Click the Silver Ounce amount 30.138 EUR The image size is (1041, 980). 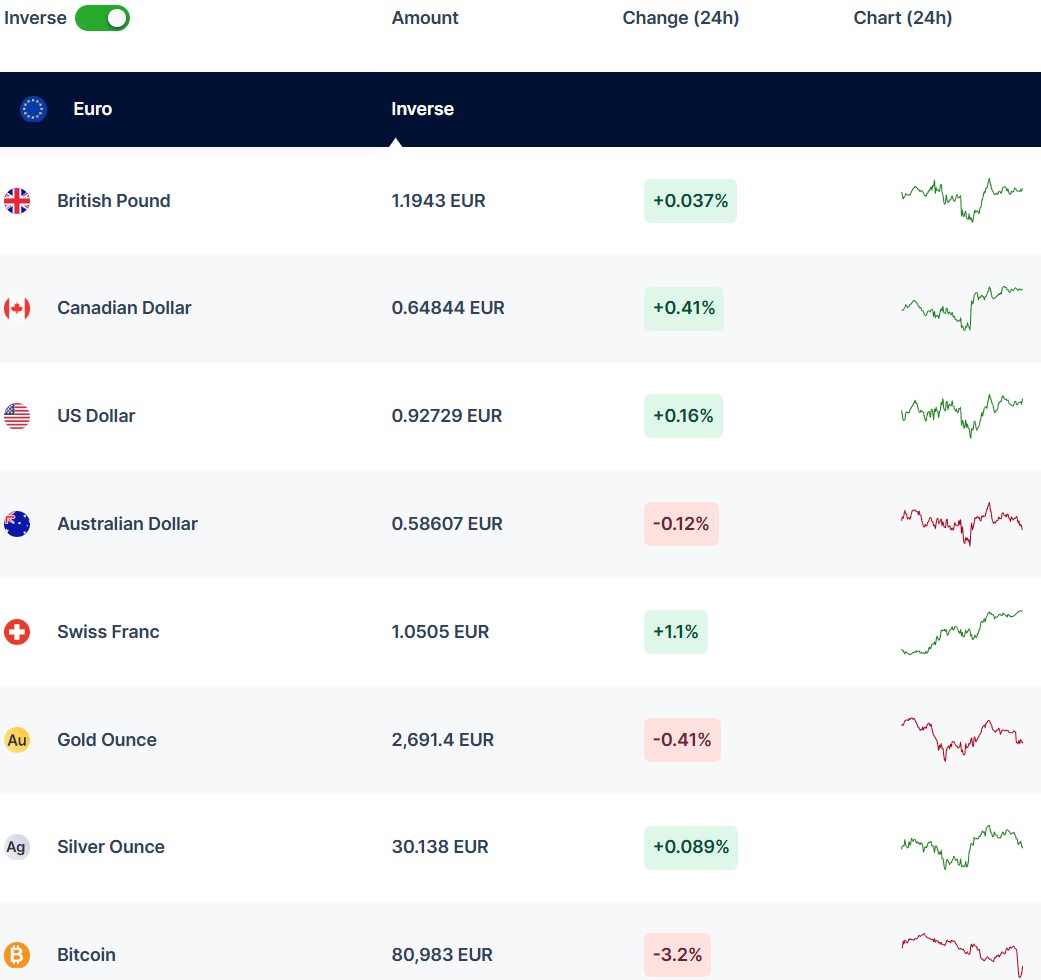[x=440, y=847]
